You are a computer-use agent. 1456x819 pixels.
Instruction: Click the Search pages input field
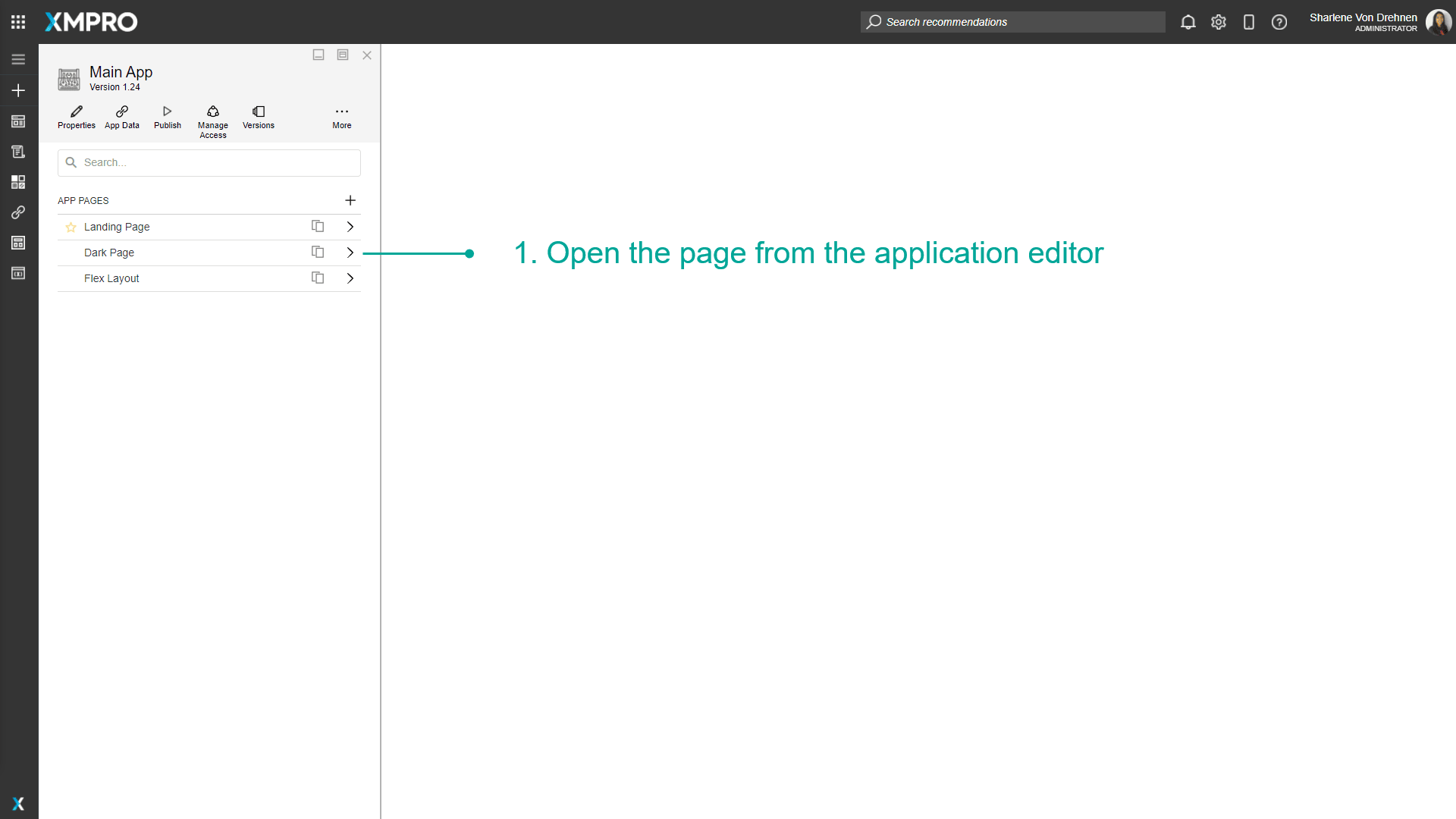tap(209, 162)
